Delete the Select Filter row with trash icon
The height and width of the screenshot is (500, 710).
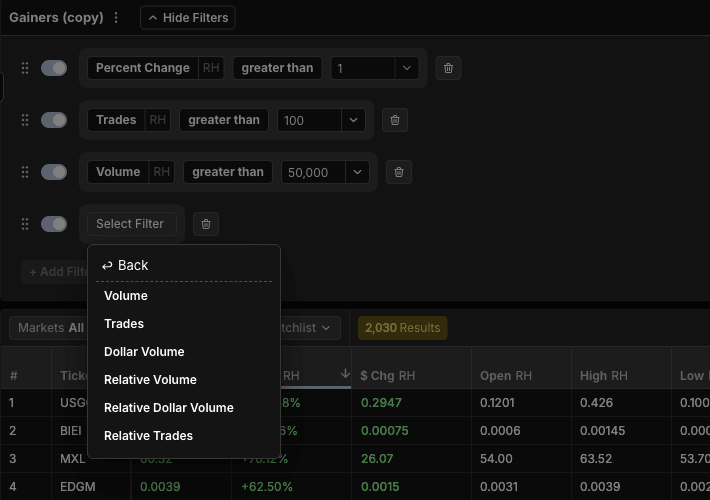click(x=206, y=224)
